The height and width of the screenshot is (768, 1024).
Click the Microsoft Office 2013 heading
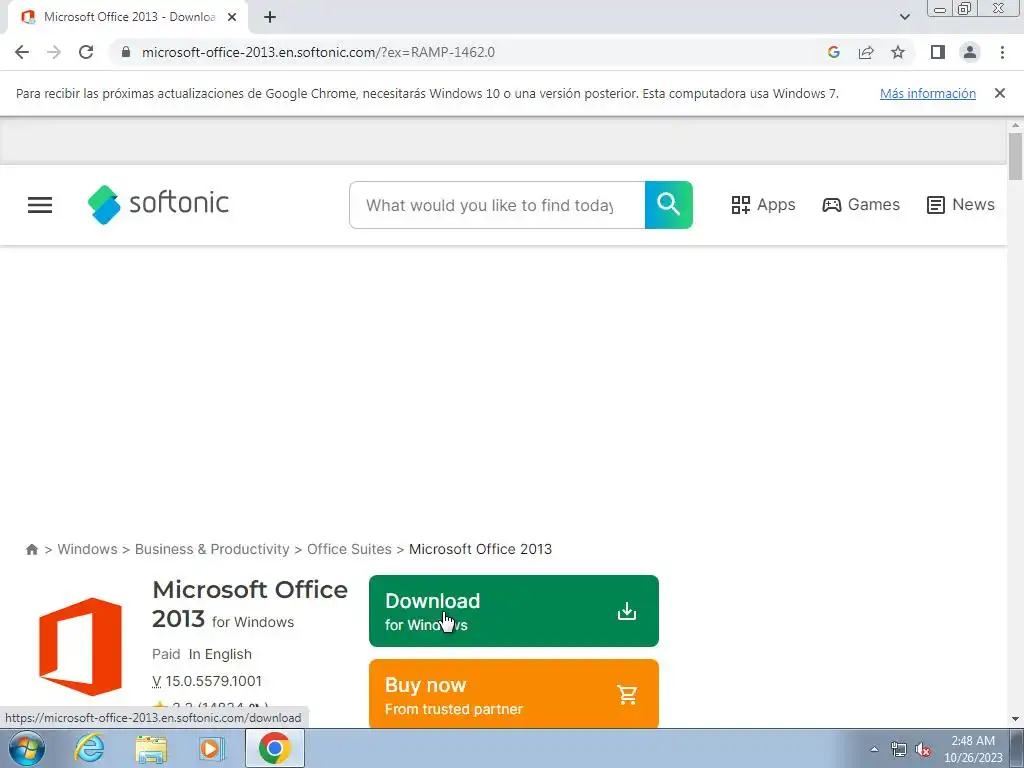[x=250, y=604]
